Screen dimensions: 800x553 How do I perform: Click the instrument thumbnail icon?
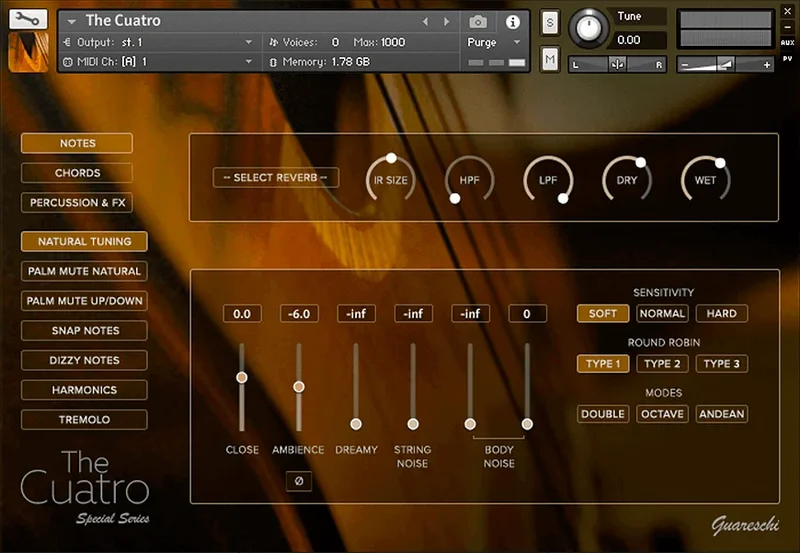pyautogui.click(x=29, y=52)
